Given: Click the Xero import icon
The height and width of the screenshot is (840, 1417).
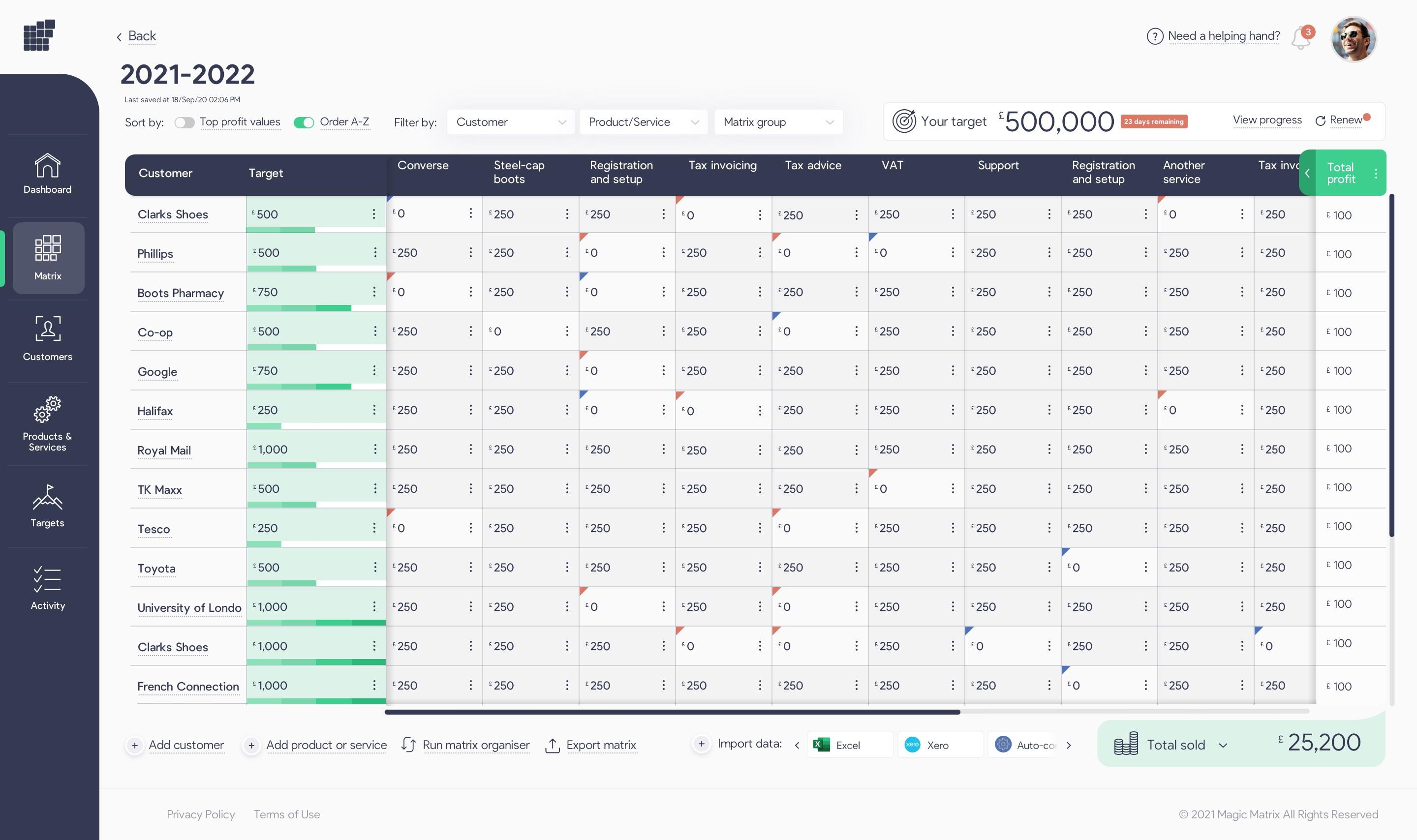Looking at the screenshot, I should [x=912, y=744].
